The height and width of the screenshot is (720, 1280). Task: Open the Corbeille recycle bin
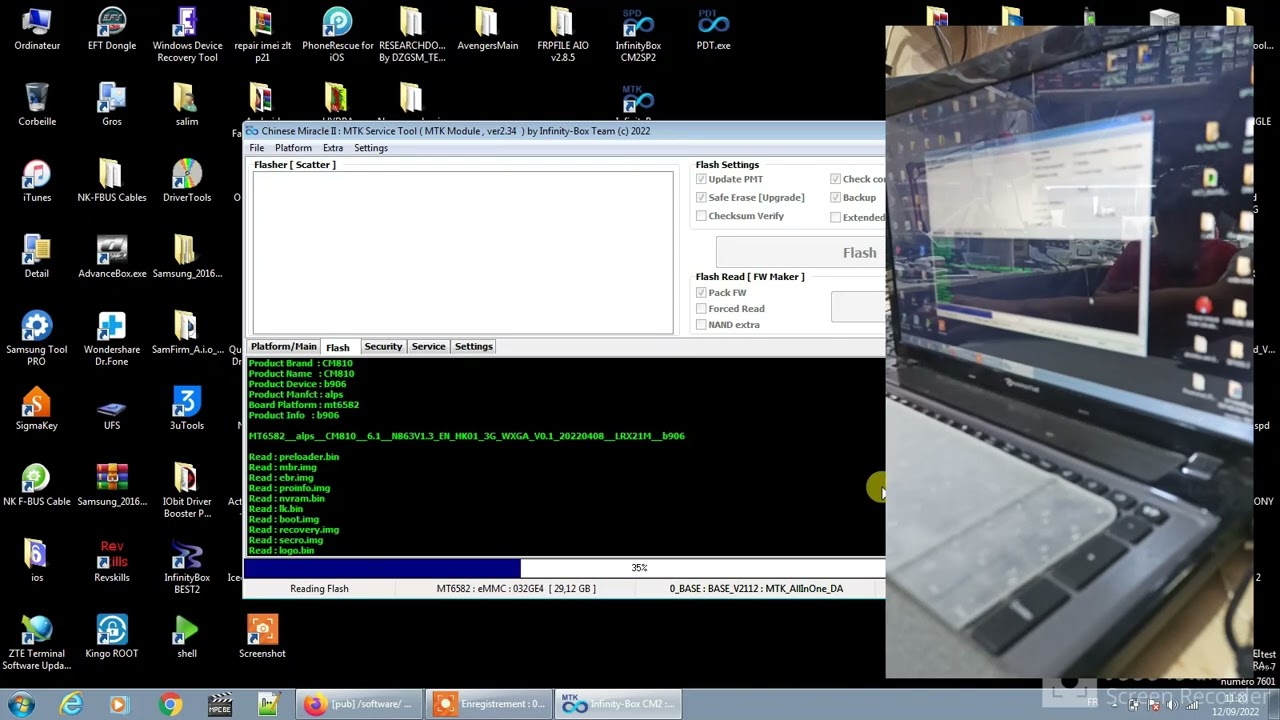pos(37,105)
